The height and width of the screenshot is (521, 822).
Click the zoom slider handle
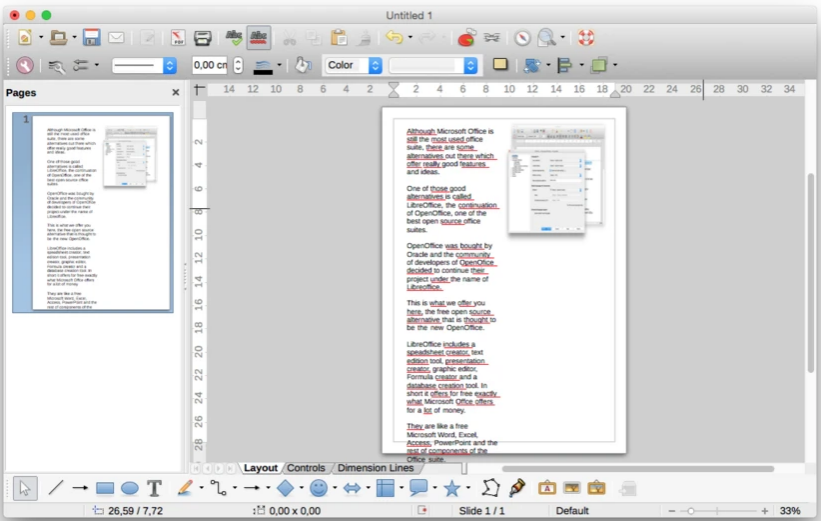[691, 511]
